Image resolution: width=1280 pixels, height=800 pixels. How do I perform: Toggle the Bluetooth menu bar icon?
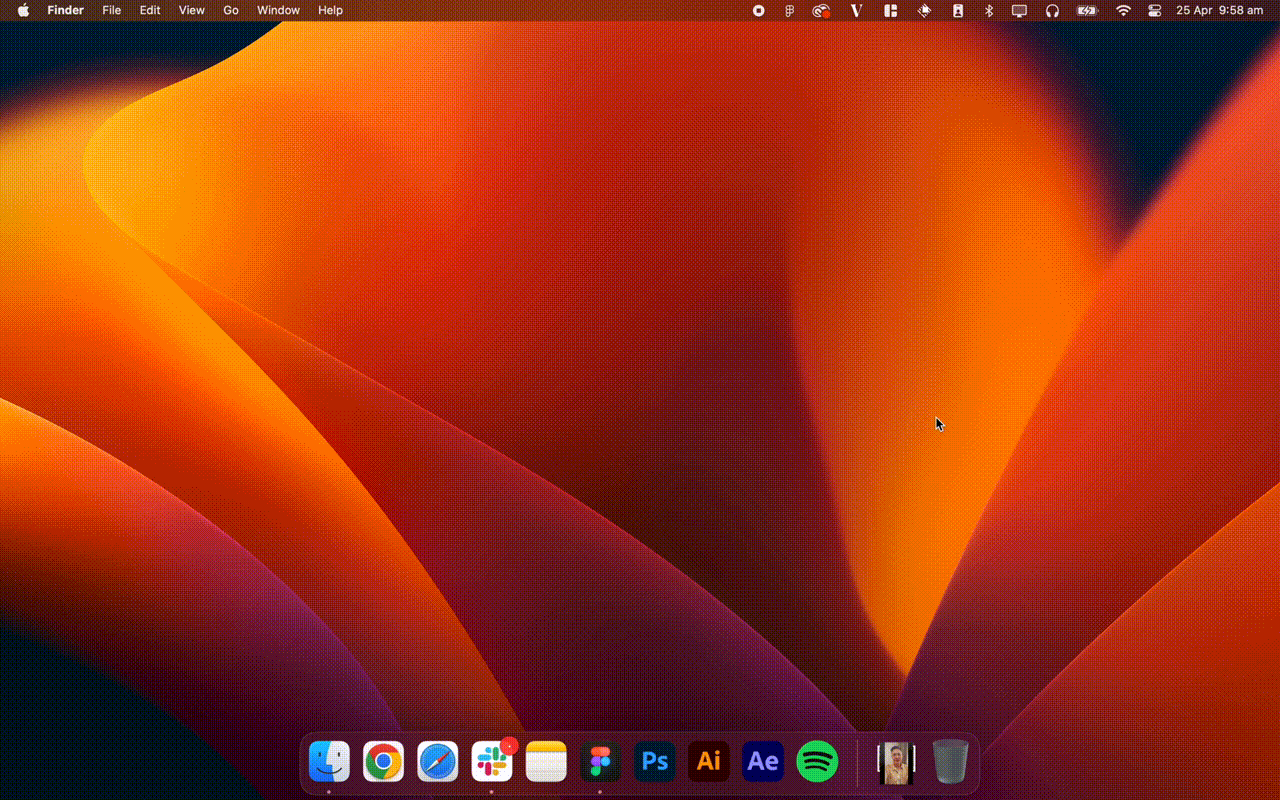tap(989, 10)
